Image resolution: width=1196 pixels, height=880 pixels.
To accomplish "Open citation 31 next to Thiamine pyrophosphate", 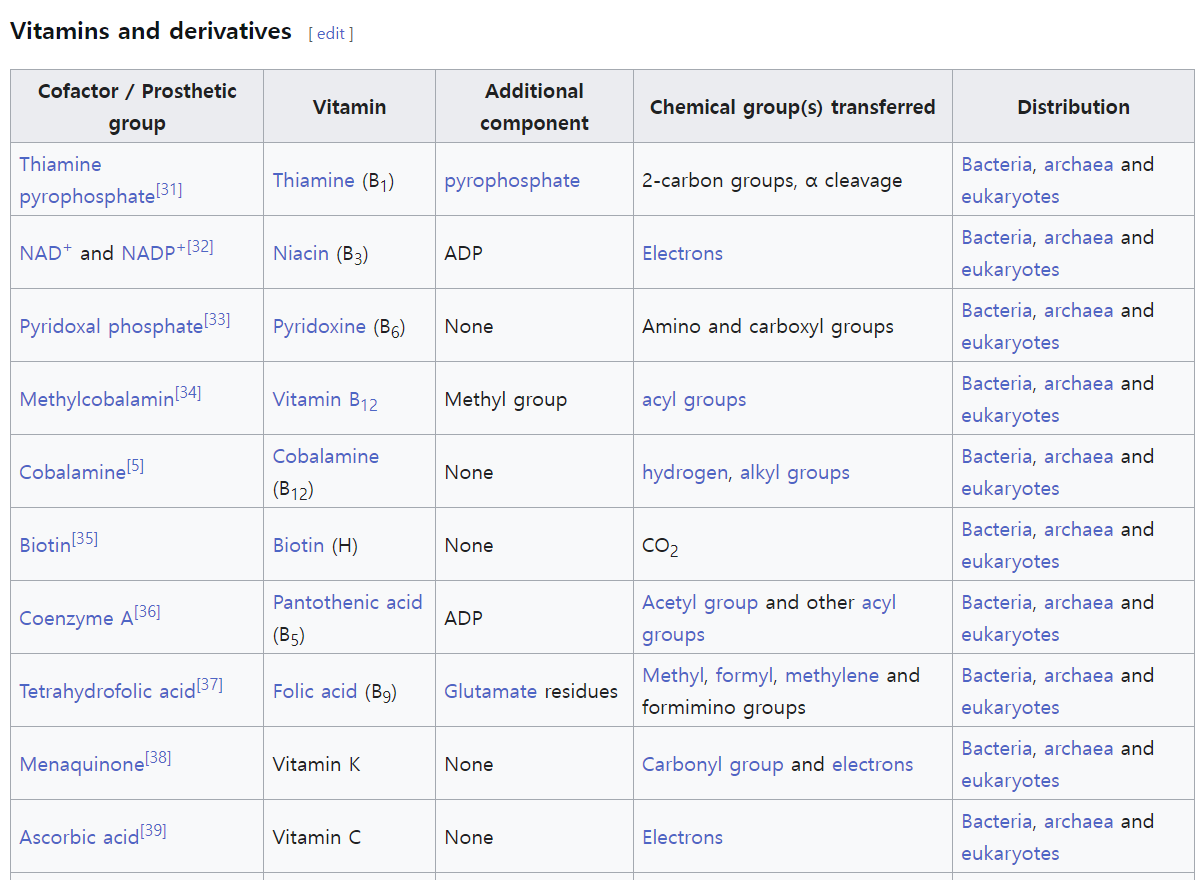I will tap(168, 189).
